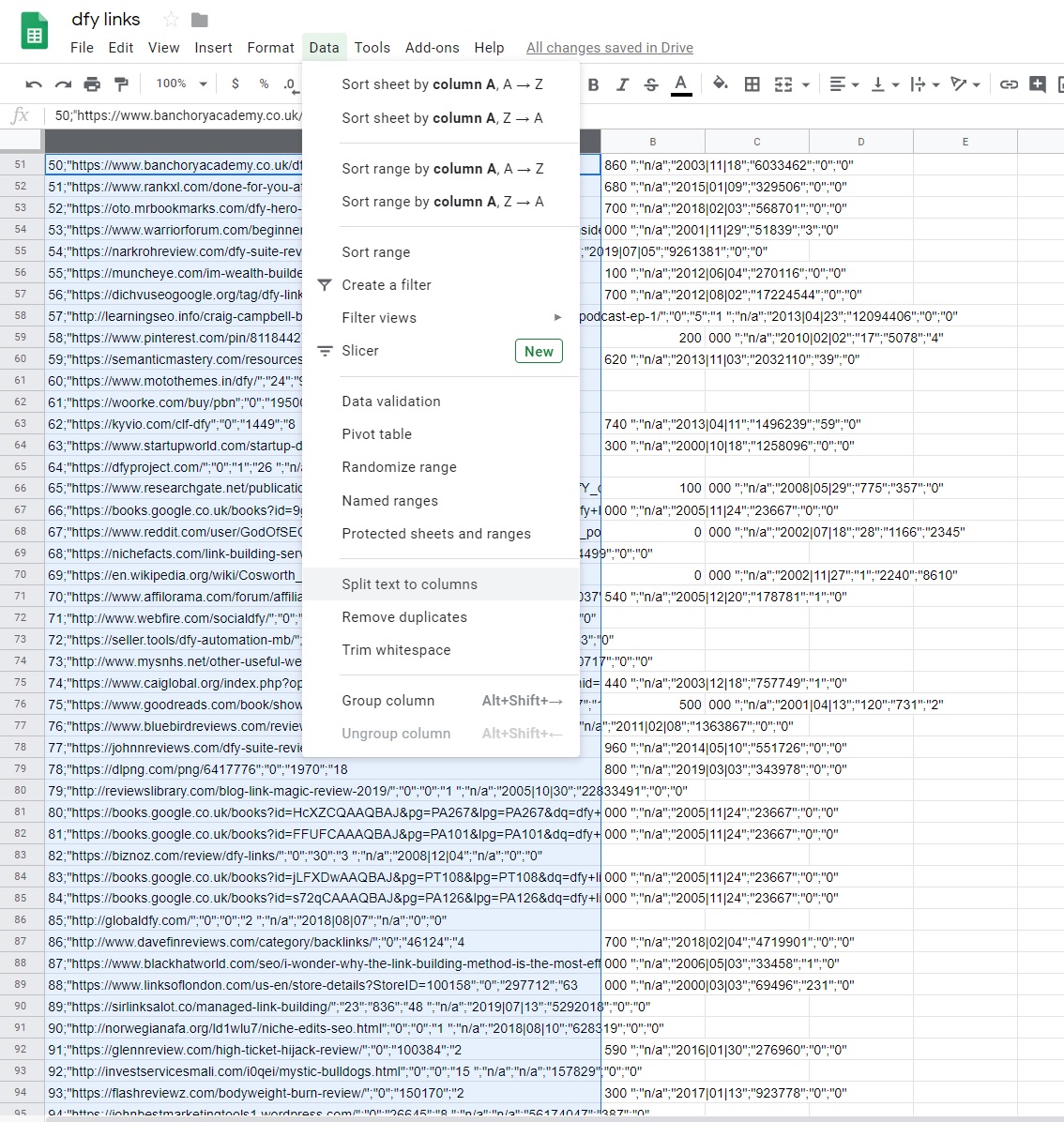The height and width of the screenshot is (1122, 1064).
Task: Select Slicer menu entry
Action: point(441,351)
